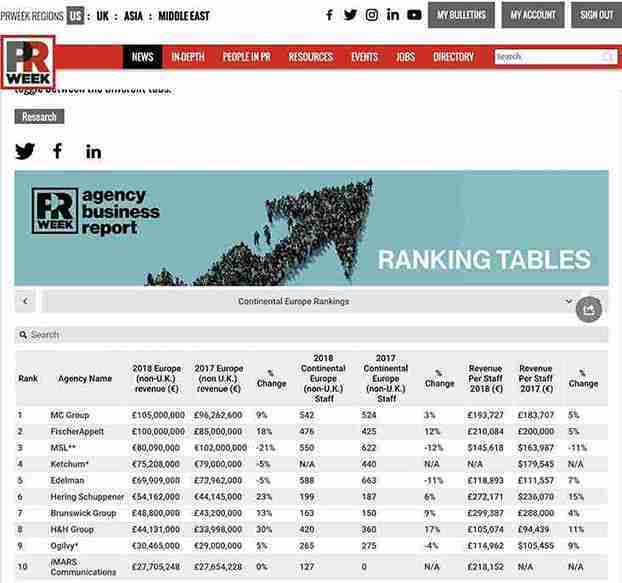Image resolution: width=622 pixels, height=583 pixels.
Task: Open NEWS nav tab
Action: coord(142,57)
